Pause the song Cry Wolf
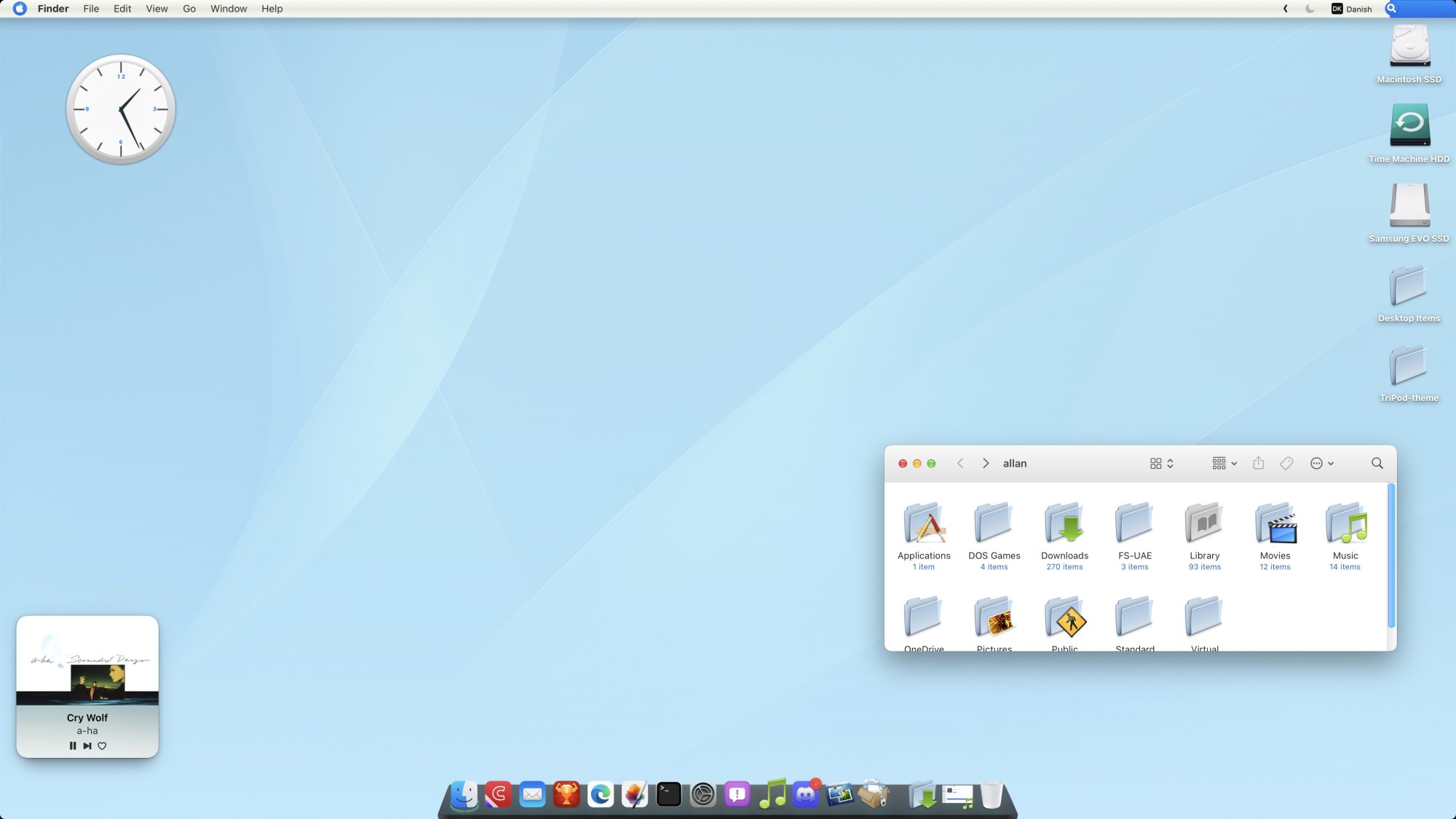The height and width of the screenshot is (819, 1456). (73, 745)
